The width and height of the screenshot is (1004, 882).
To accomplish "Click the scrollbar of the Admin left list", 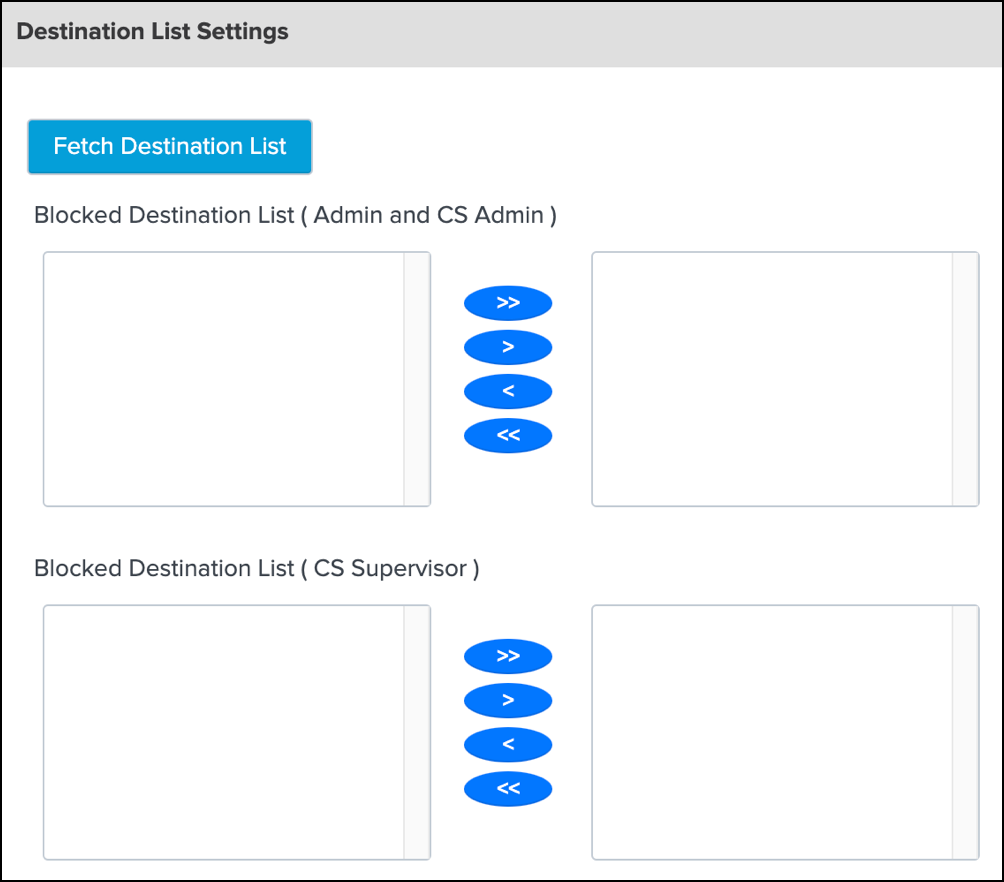I will pos(421,378).
